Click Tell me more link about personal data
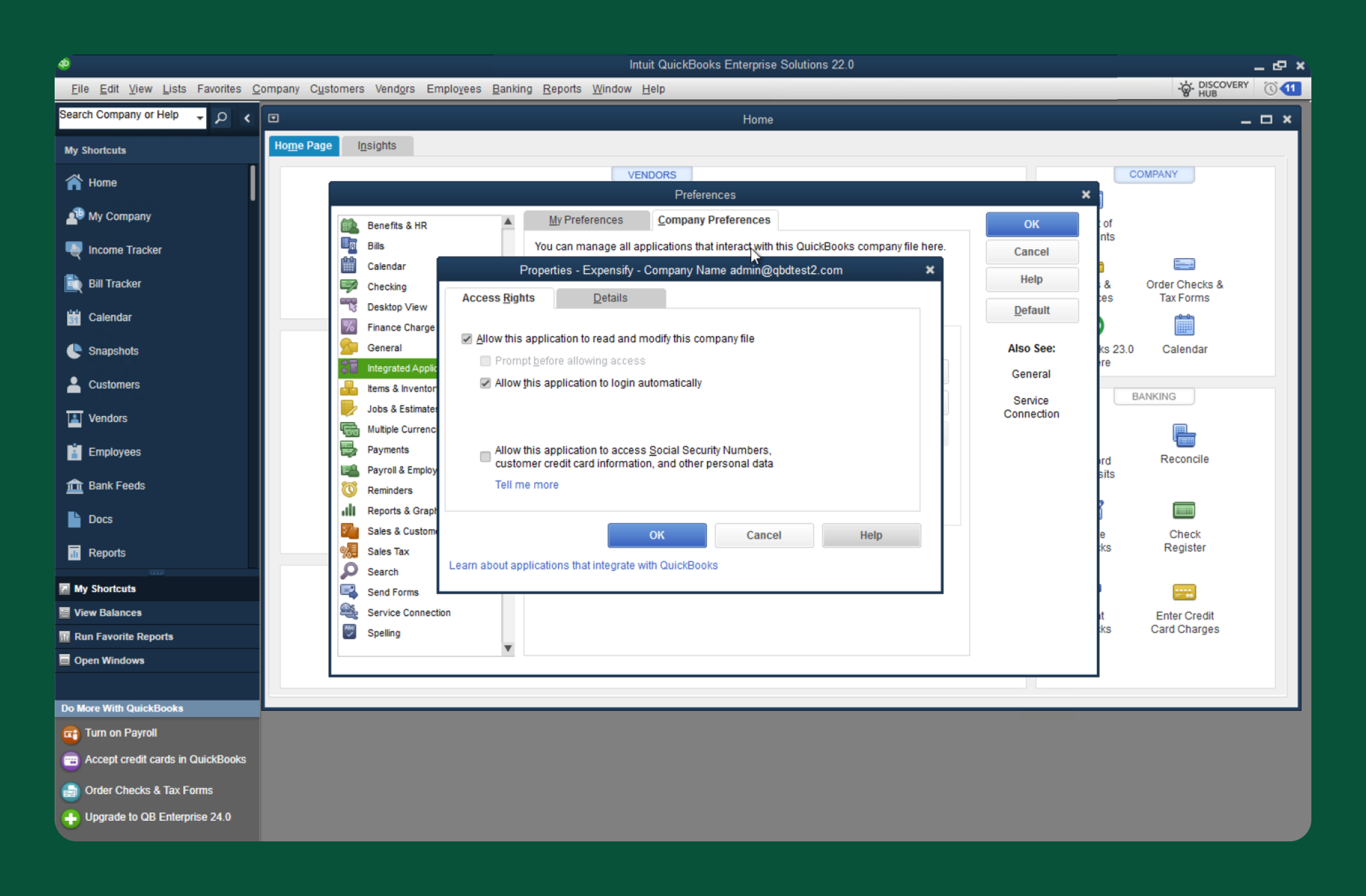 click(x=527, y=484)
